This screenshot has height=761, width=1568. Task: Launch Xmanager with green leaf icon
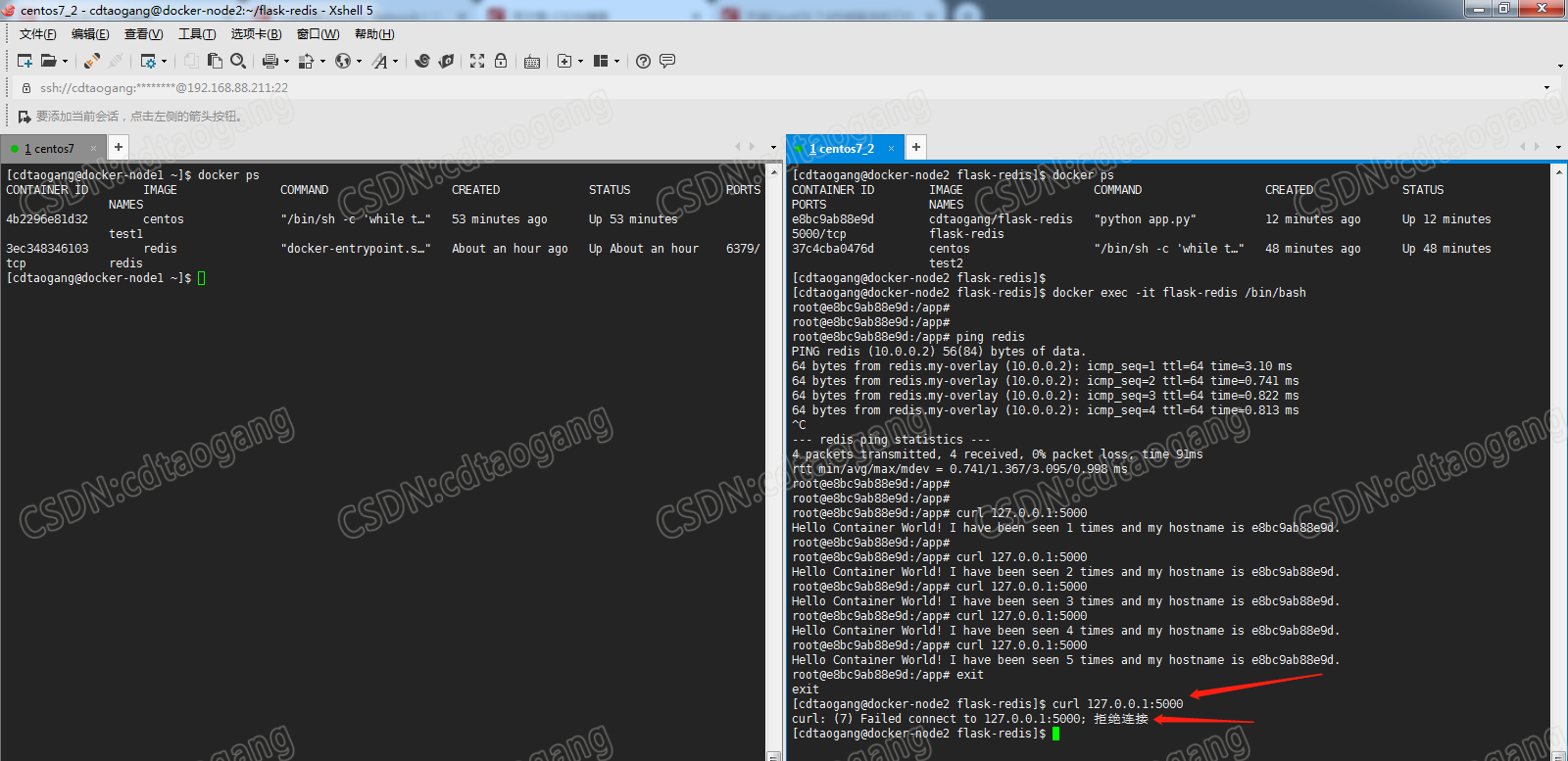(446, 61)
